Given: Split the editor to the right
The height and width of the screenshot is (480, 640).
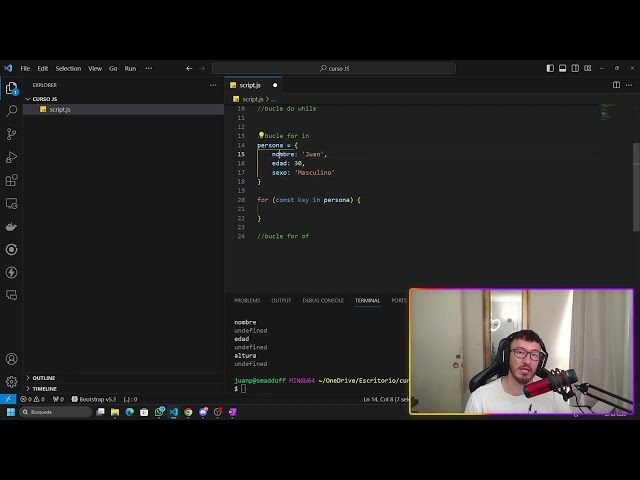Looking at the screenshot, I should [616, 85].
